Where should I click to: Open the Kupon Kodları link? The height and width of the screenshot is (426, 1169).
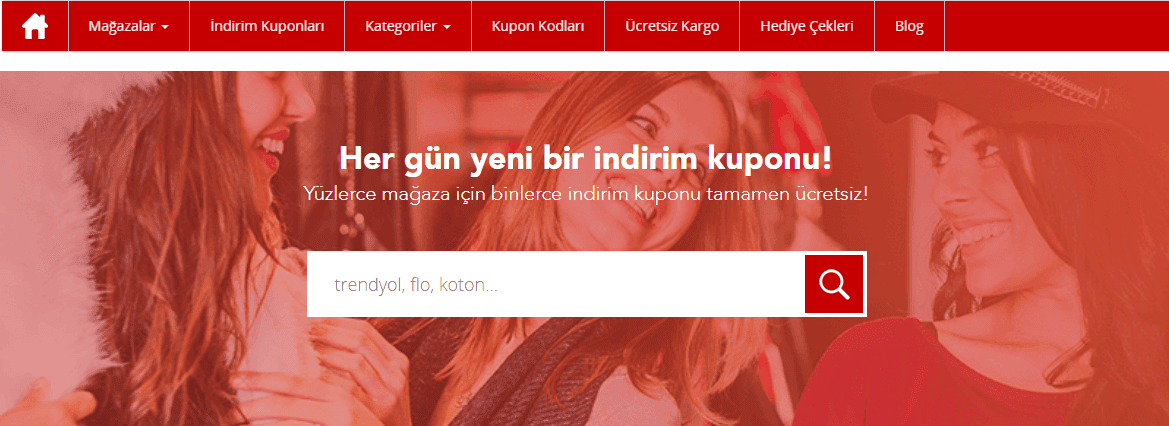(538, 26)
